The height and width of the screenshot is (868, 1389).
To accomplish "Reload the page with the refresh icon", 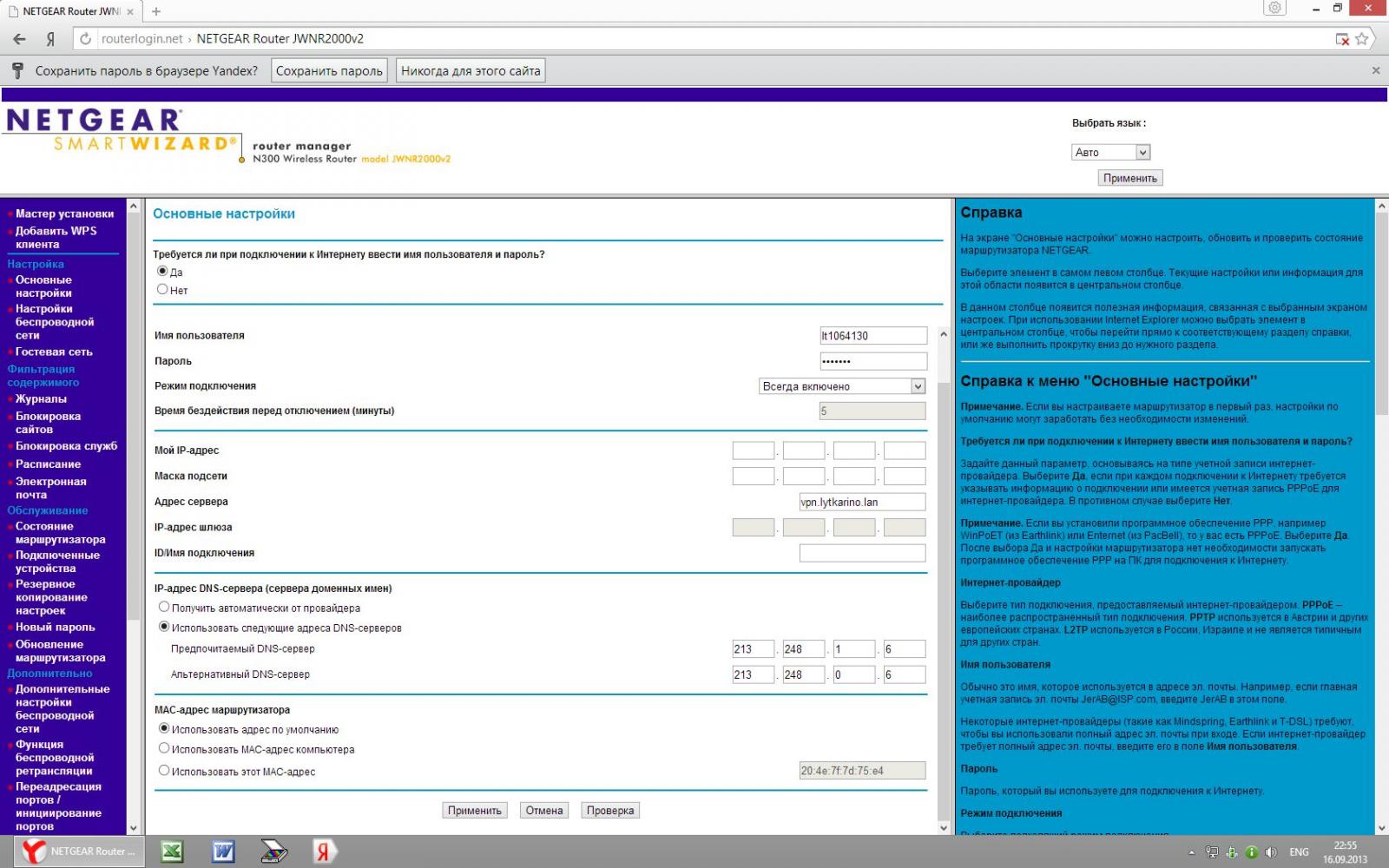I will (x=85, y=39).
